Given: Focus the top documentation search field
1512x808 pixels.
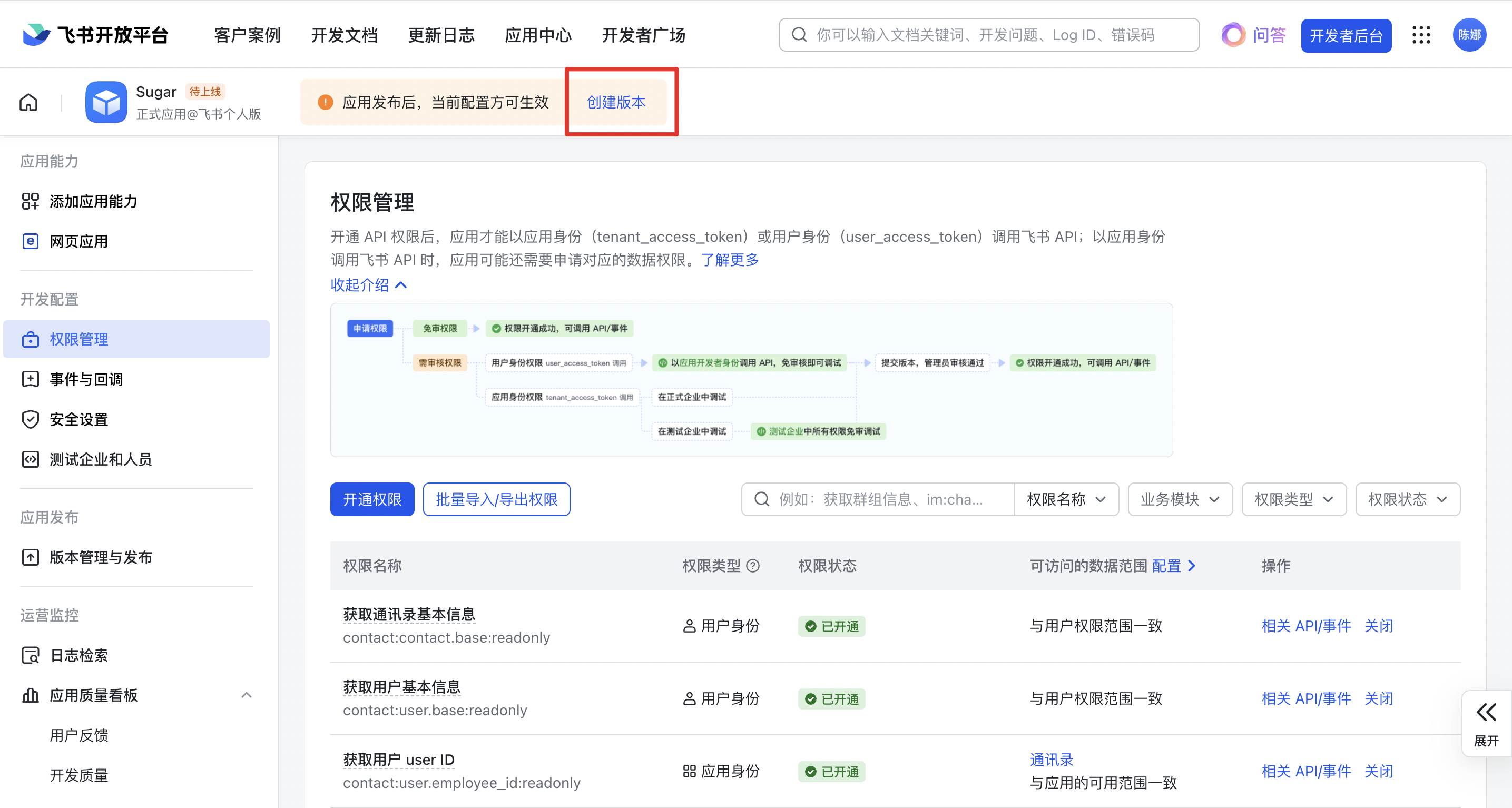Looking at the screenshot, I should pyautogui.click(x=989, y=35).
